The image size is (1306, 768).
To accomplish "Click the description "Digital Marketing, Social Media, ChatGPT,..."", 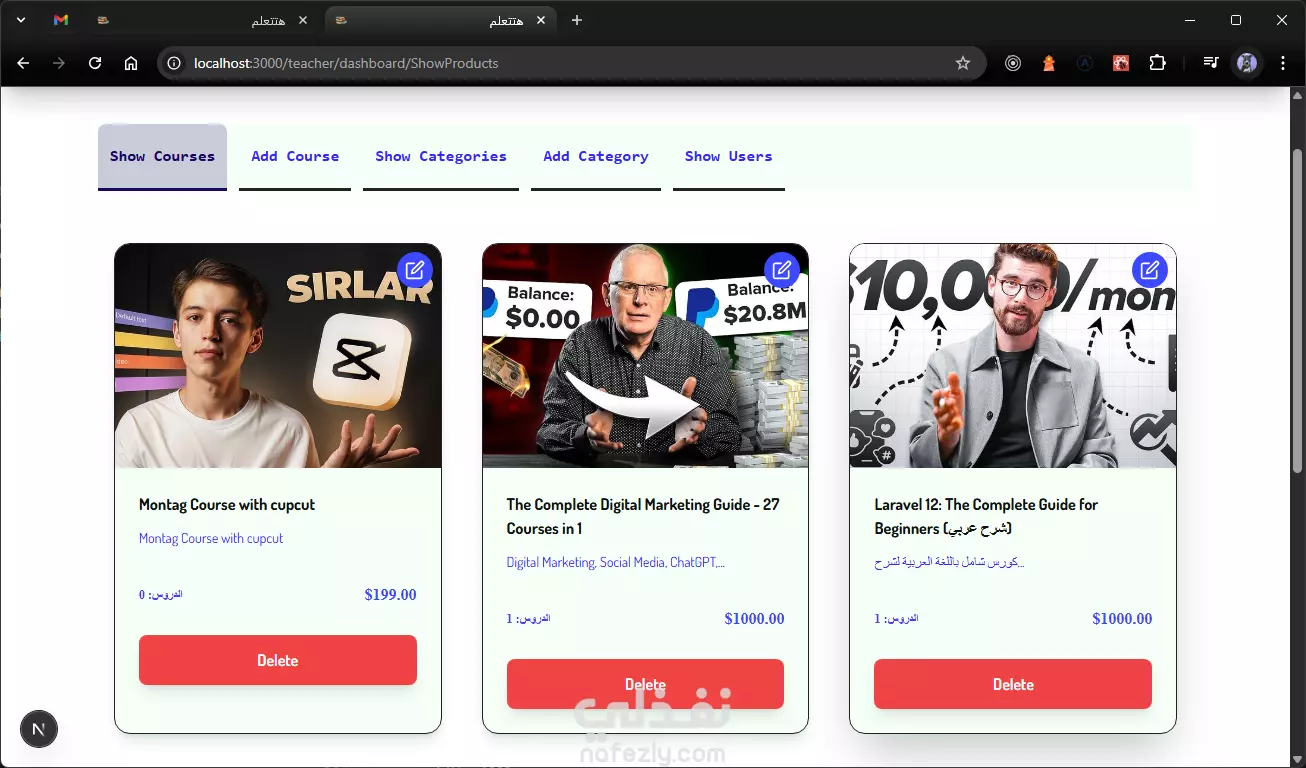I will point(616,562).
